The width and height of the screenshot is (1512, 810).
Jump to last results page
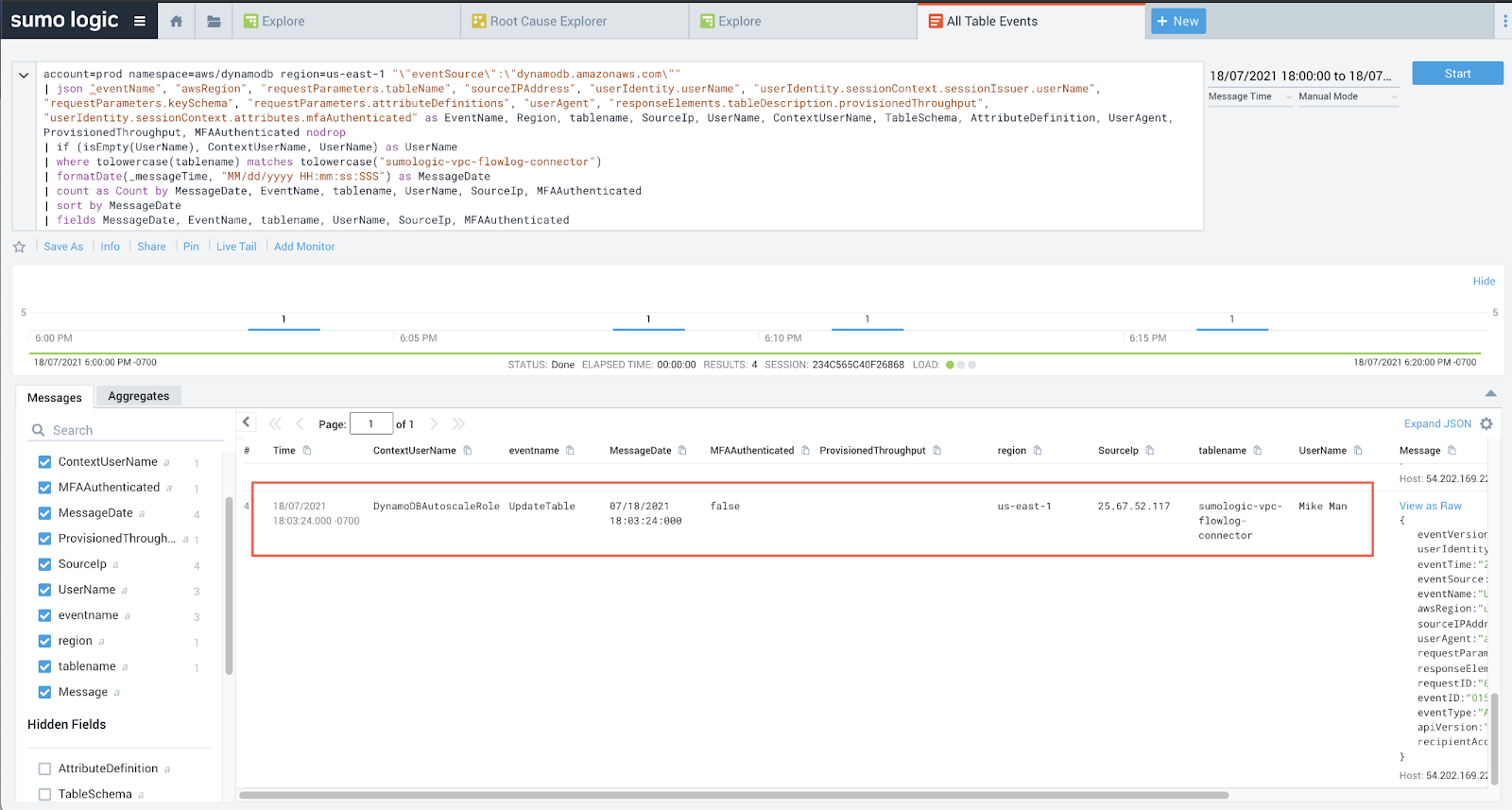(459, 423)
